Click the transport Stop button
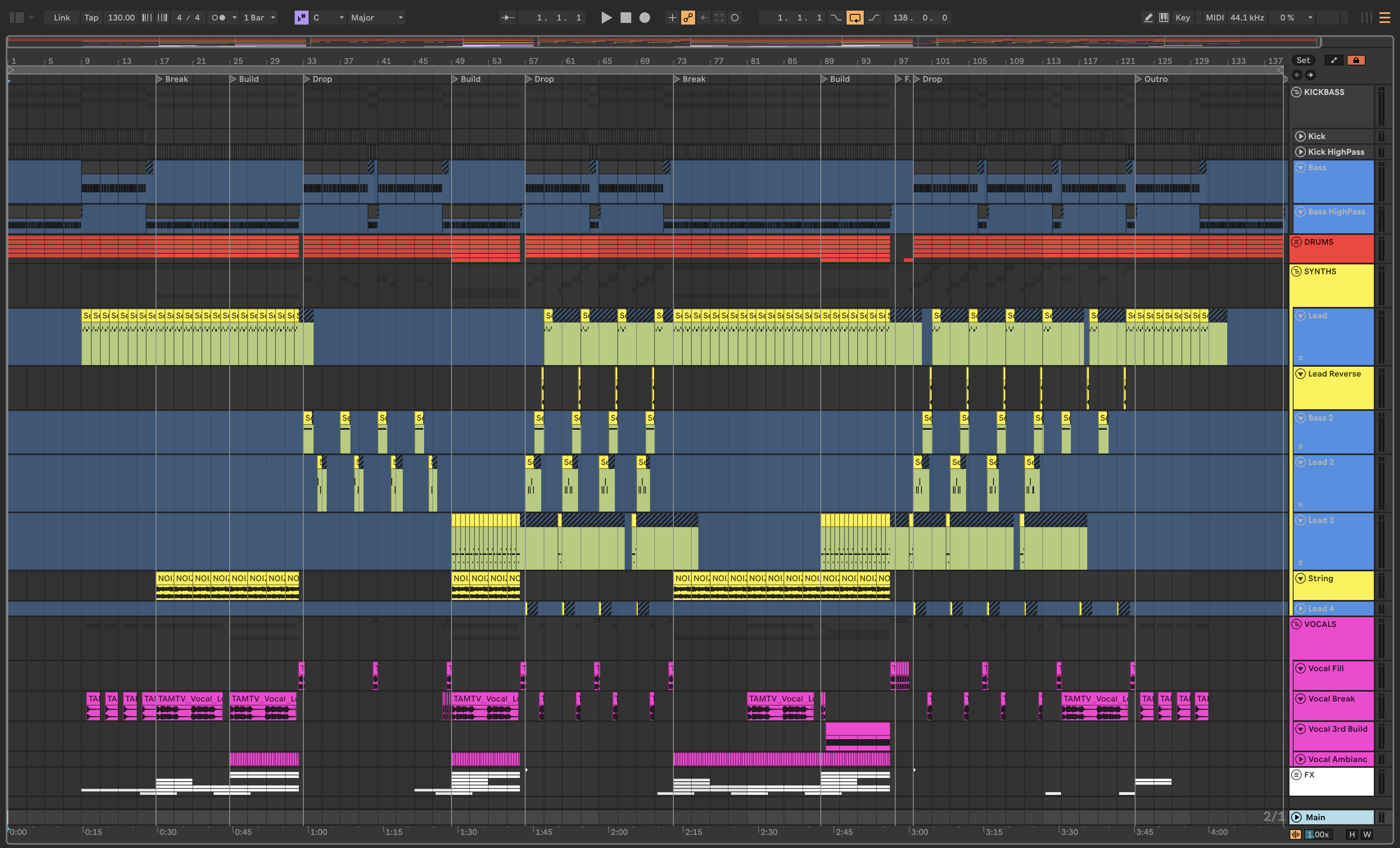Image resolution: width=1400 pixels, height=848 pixels. click(x=625, y=18)
